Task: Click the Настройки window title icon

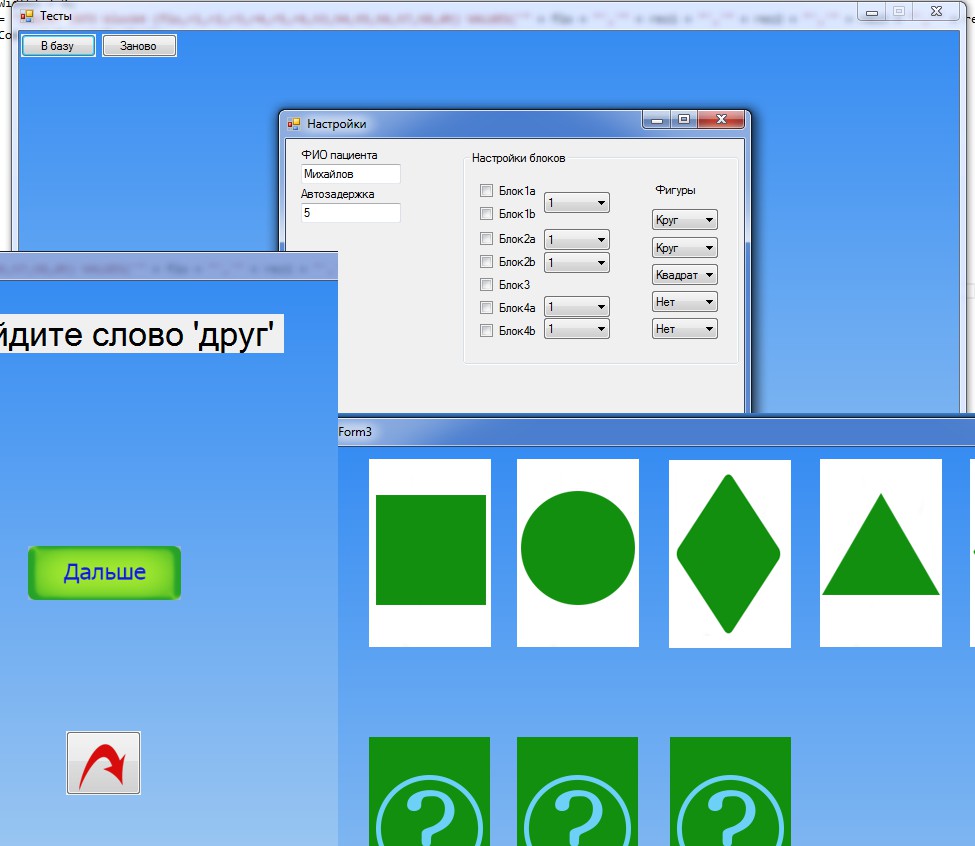Action: 293,124
